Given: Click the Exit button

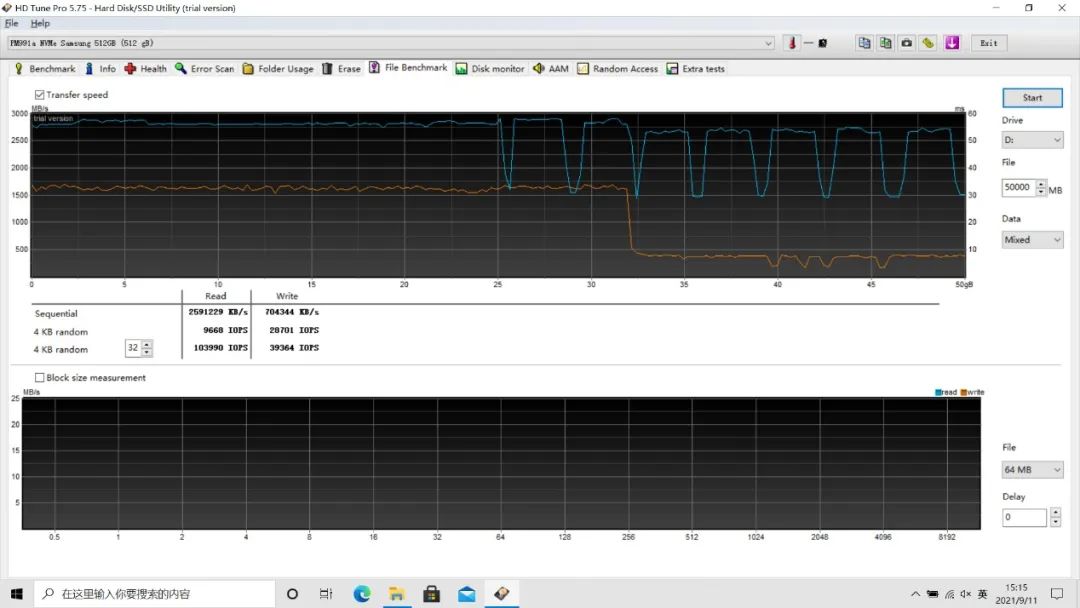Looking at the screenshot, I should [988, 43].
